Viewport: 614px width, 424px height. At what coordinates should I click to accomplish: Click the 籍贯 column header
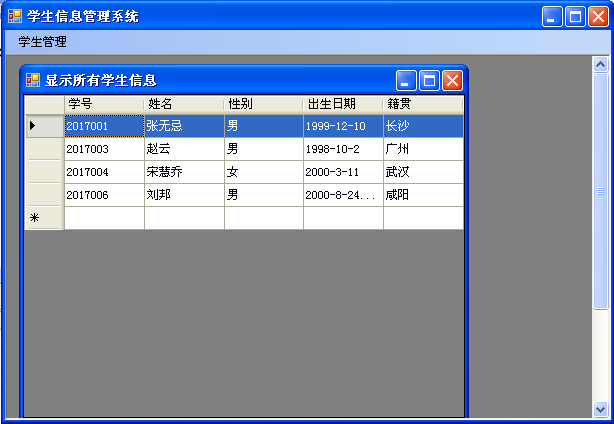click(423, 104)
